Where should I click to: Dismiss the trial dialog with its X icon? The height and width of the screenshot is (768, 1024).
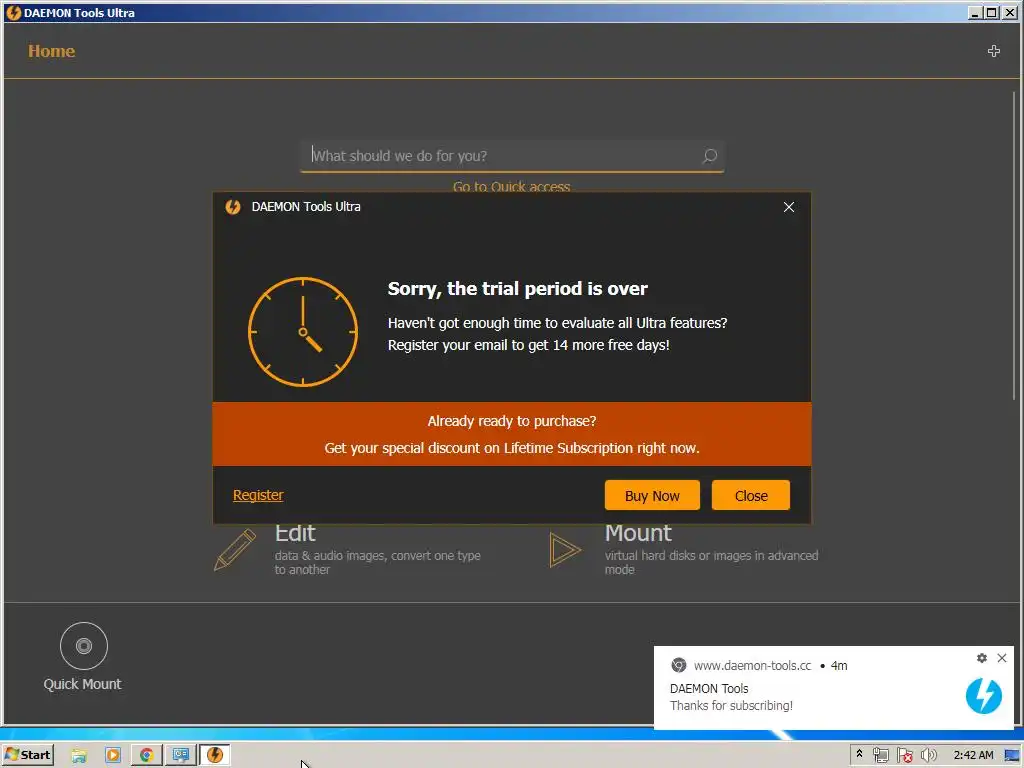tap(788, 207)
